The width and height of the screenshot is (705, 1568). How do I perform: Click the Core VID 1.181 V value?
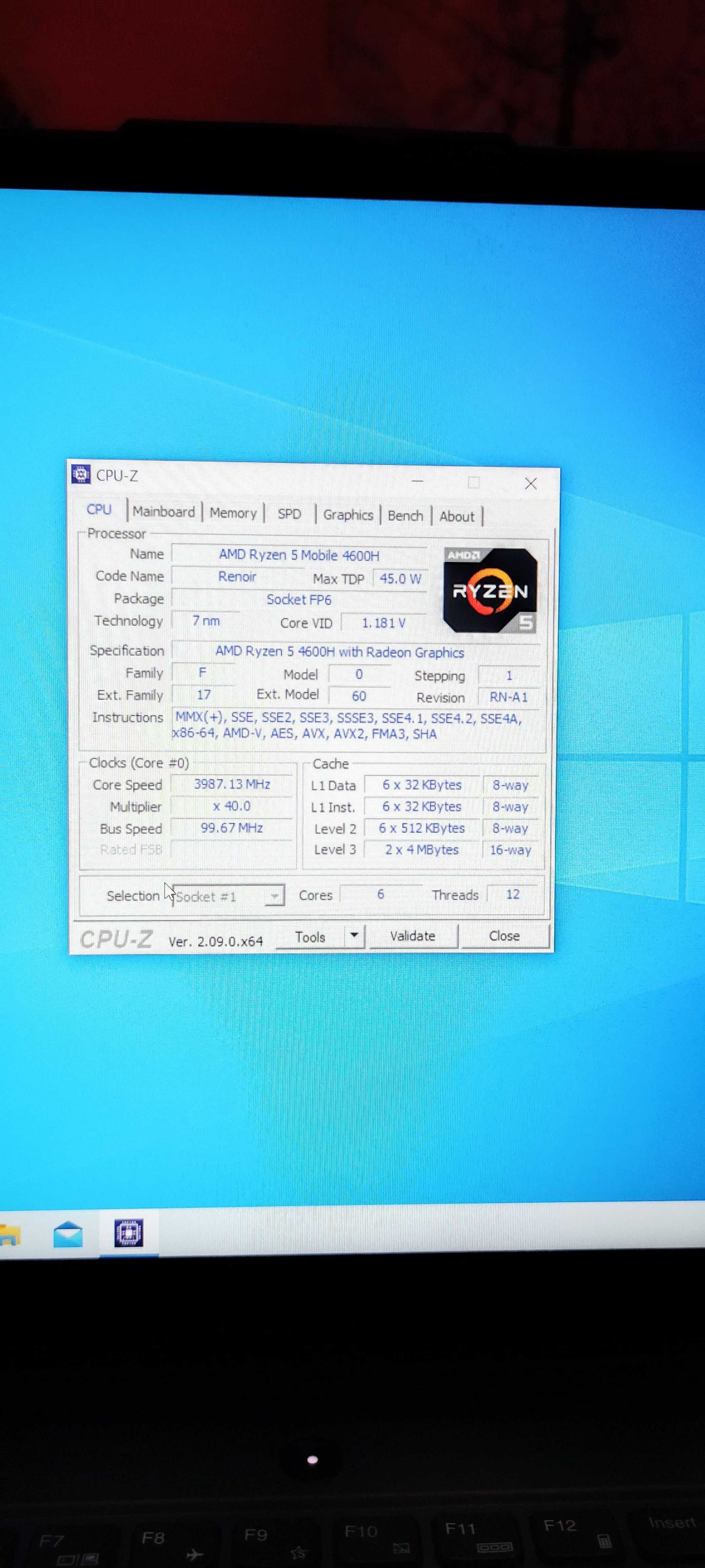[x=383, y=623]
